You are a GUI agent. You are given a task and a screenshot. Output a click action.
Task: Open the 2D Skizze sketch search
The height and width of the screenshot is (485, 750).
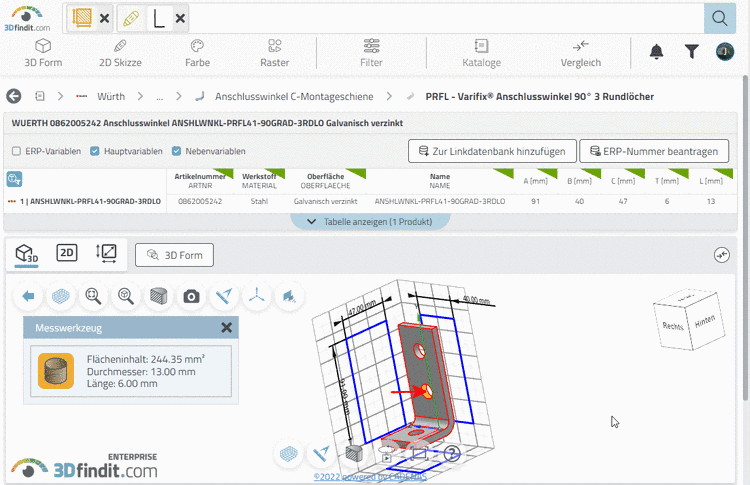120,53
